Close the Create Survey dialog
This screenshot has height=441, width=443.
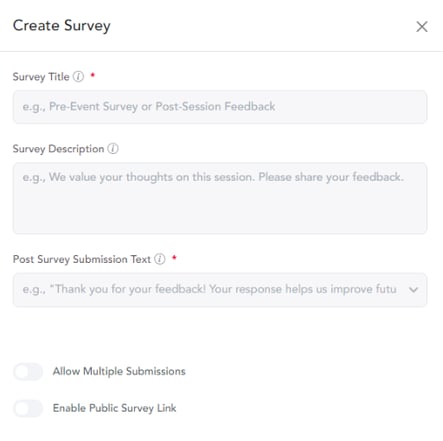(422, 27)
